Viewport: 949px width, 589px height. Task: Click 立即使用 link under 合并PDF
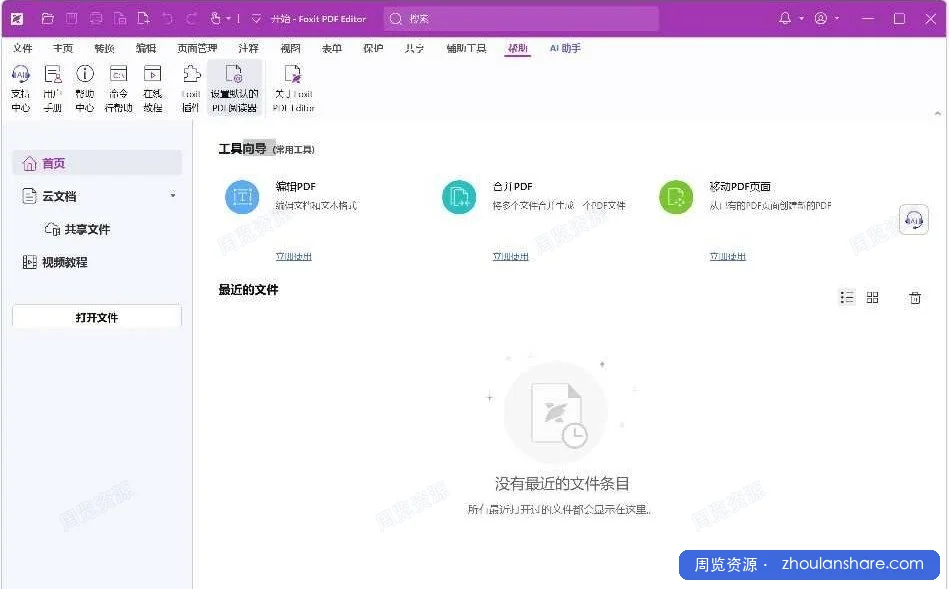coord(511,257)
